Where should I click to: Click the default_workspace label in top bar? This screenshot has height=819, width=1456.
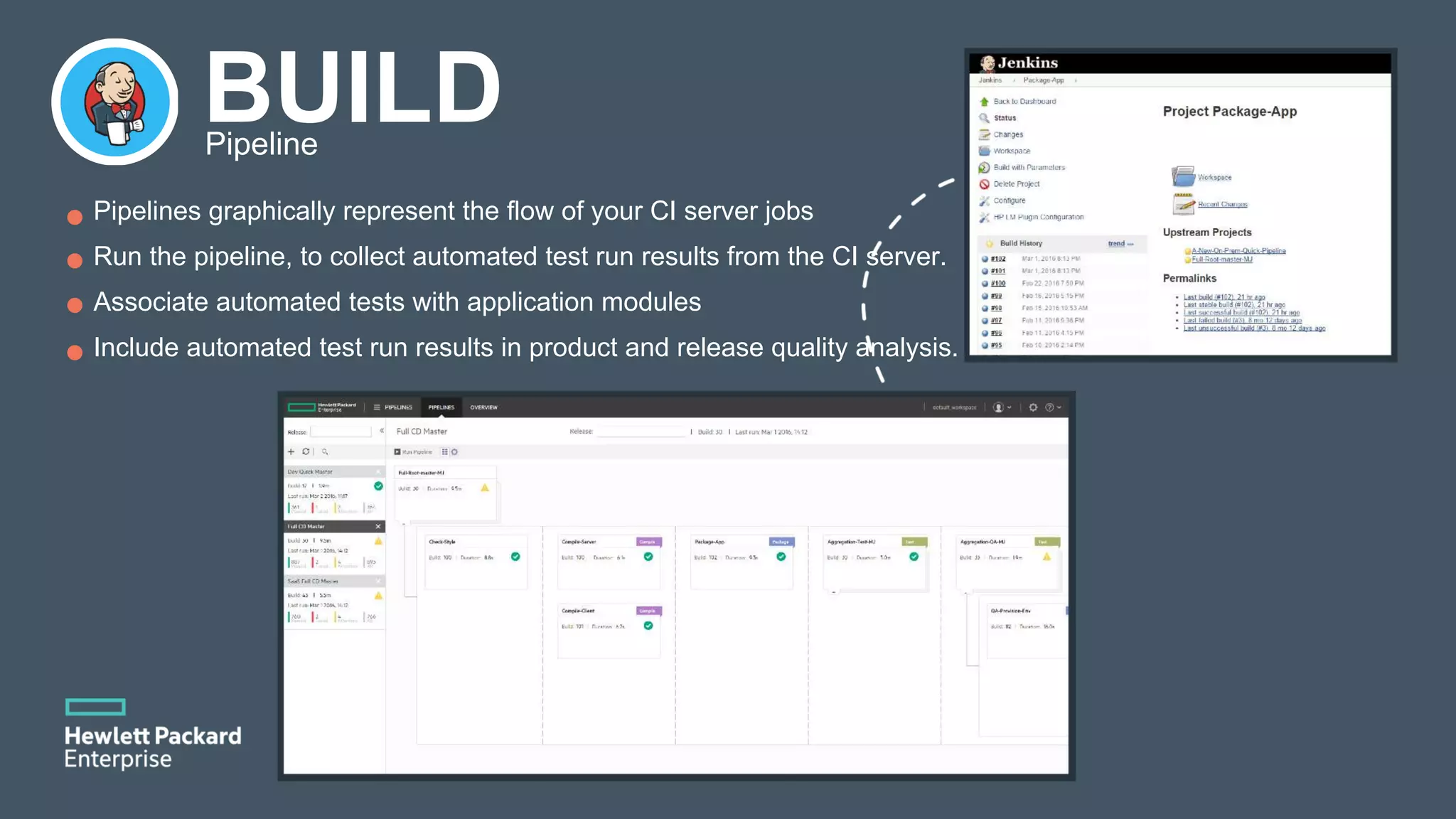tap(954, 407)
